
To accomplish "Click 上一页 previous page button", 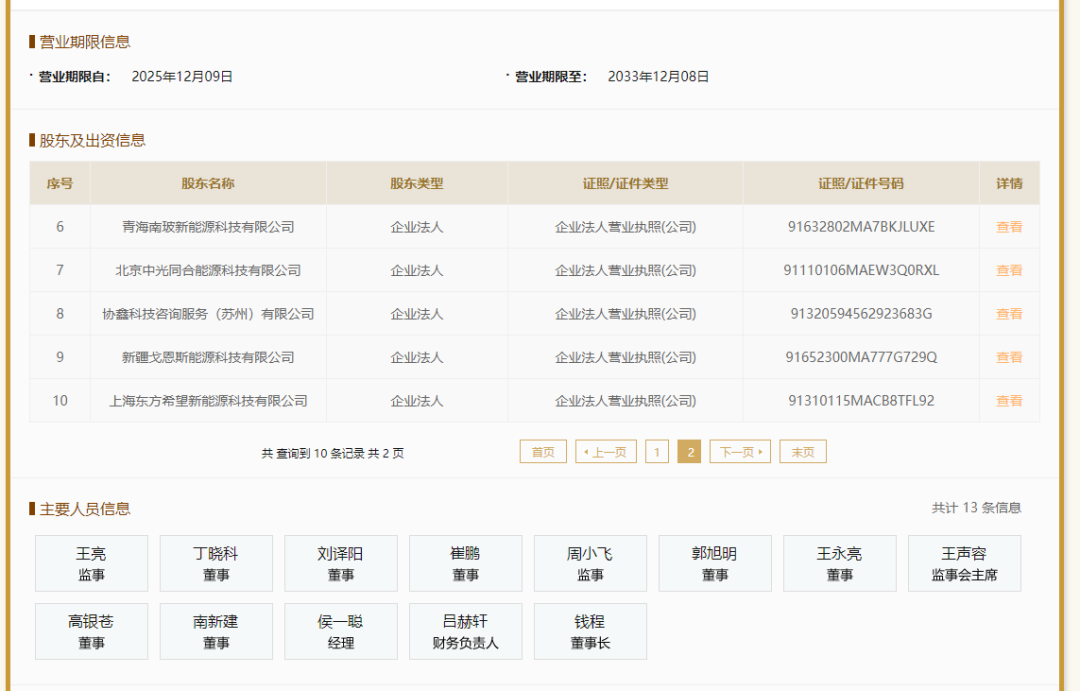I will point(605,452).
